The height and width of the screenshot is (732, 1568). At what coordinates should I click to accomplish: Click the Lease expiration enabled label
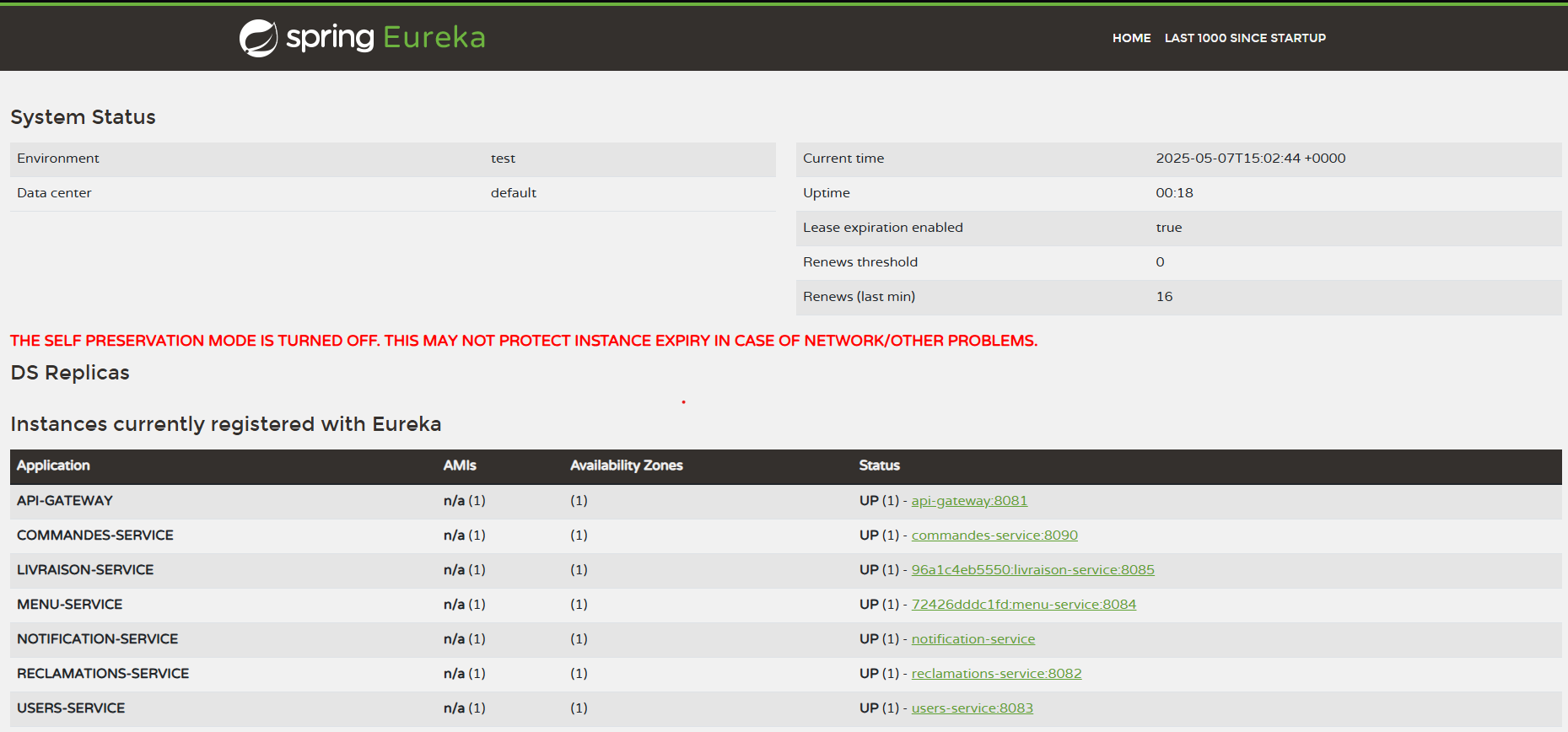point(883,228)
